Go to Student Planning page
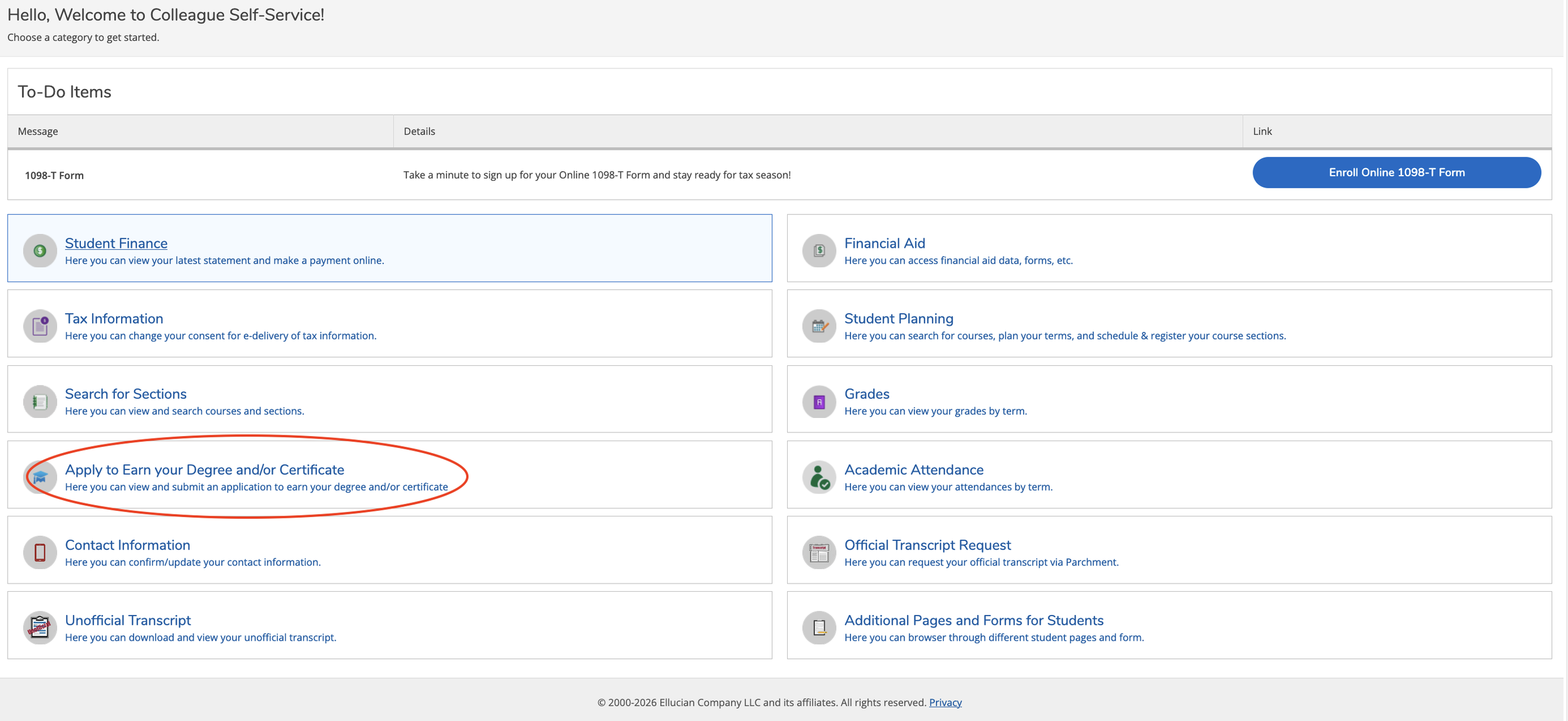 [x=899, y=319]
